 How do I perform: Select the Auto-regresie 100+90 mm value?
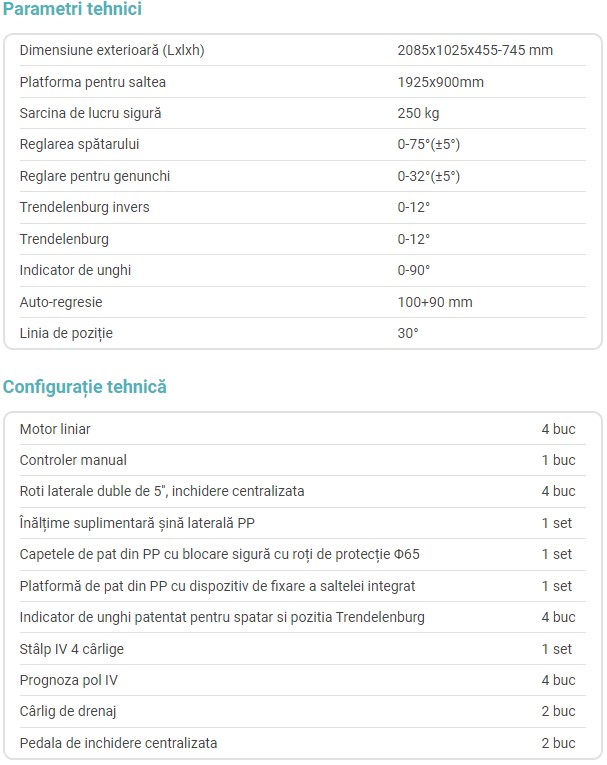point(435,302)
